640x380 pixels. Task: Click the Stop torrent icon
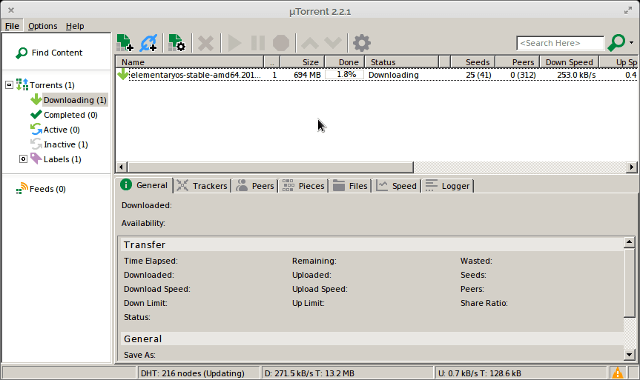281,43
